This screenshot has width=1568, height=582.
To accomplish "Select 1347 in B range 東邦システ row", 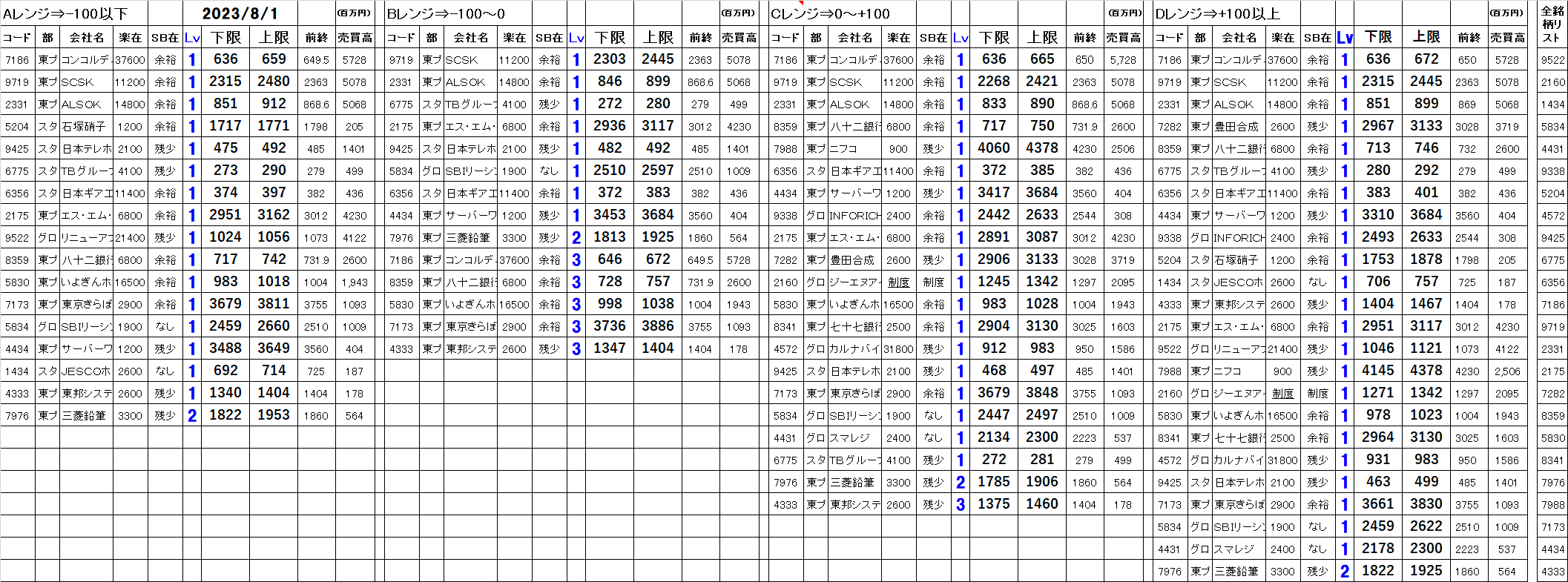I will tap(610, 348).
